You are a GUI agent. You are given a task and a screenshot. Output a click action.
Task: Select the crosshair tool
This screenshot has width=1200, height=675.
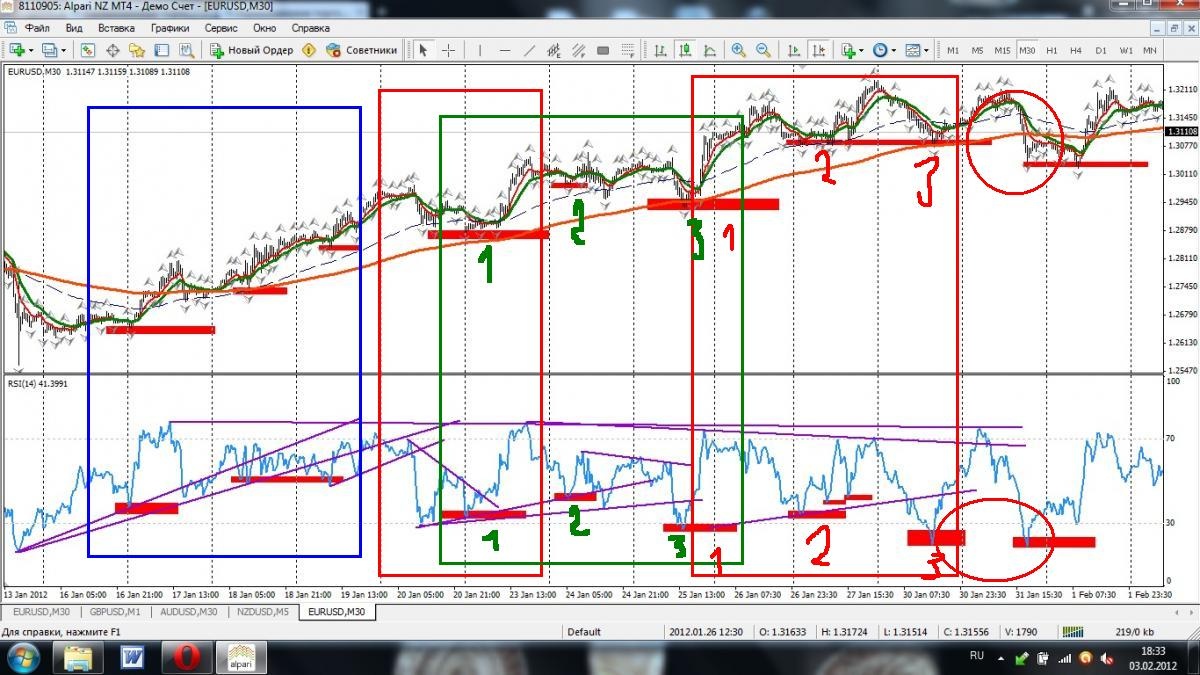pos(449,50)
